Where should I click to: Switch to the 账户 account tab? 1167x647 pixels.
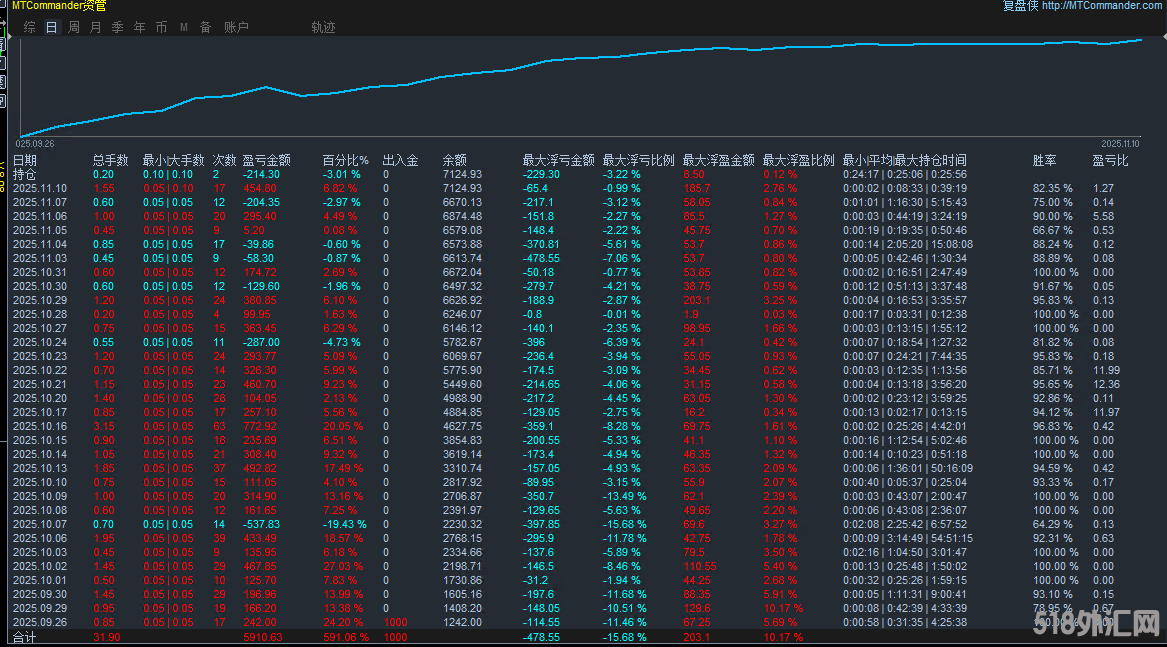pyautogui.click(x=237, y=27)
